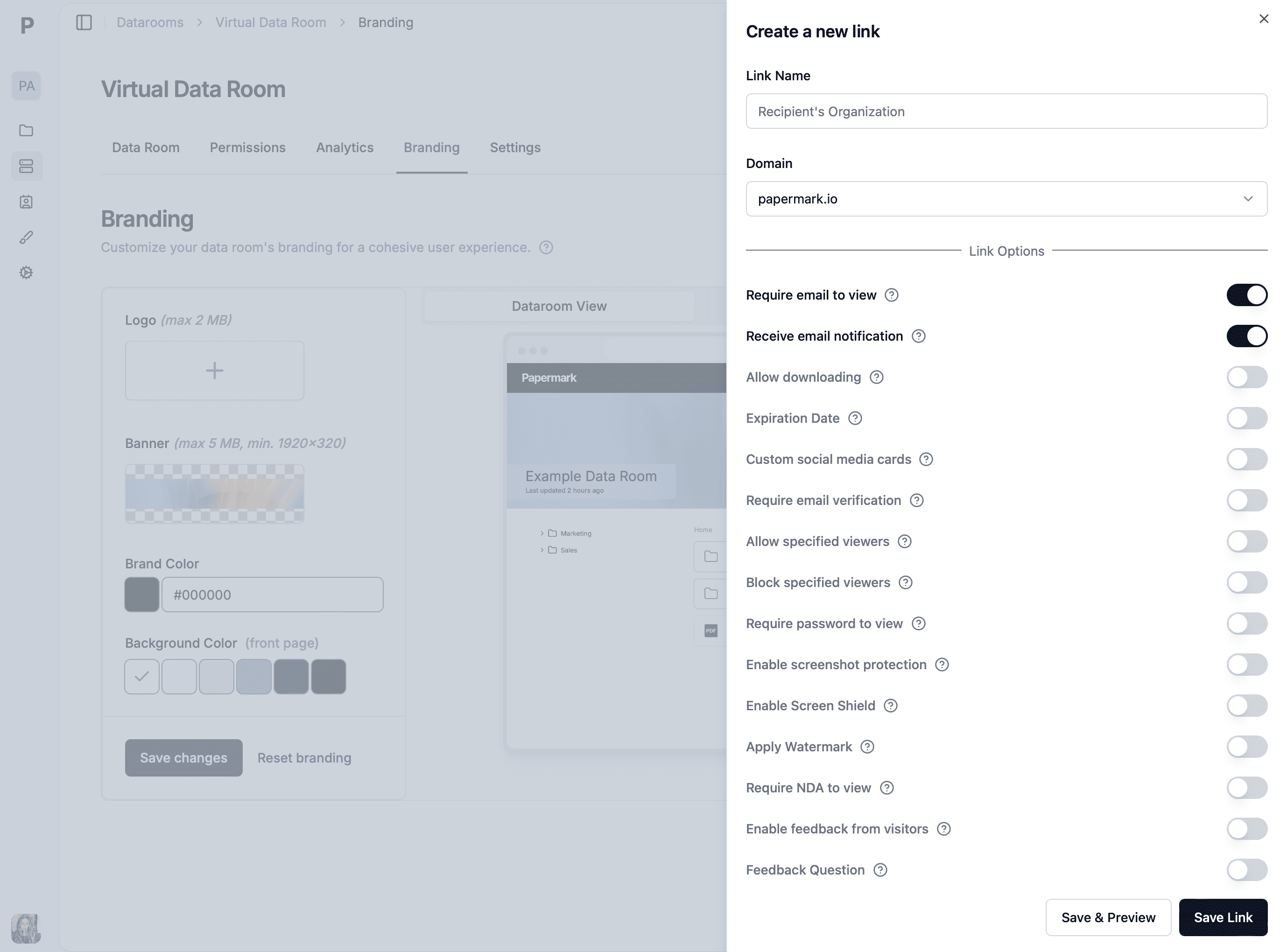Viewport: 1280px width, 952px height.
Task: Select the Datarooms icon in the sidebar
Action: tap(27, 166)
